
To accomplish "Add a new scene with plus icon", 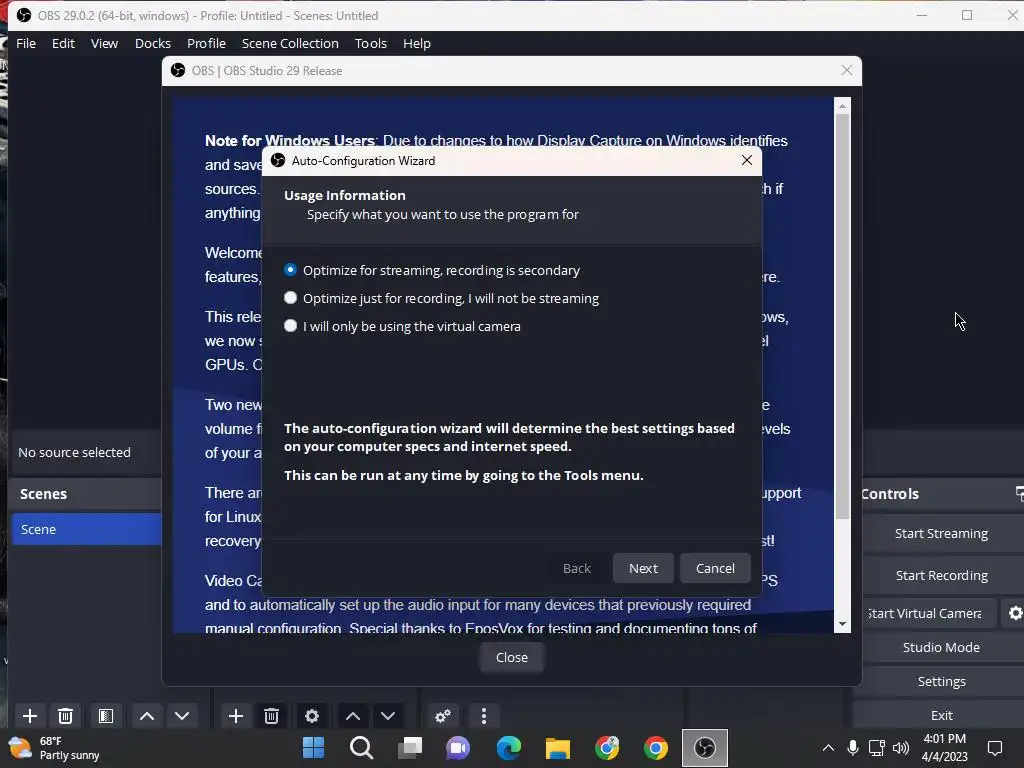I will 30,716.
